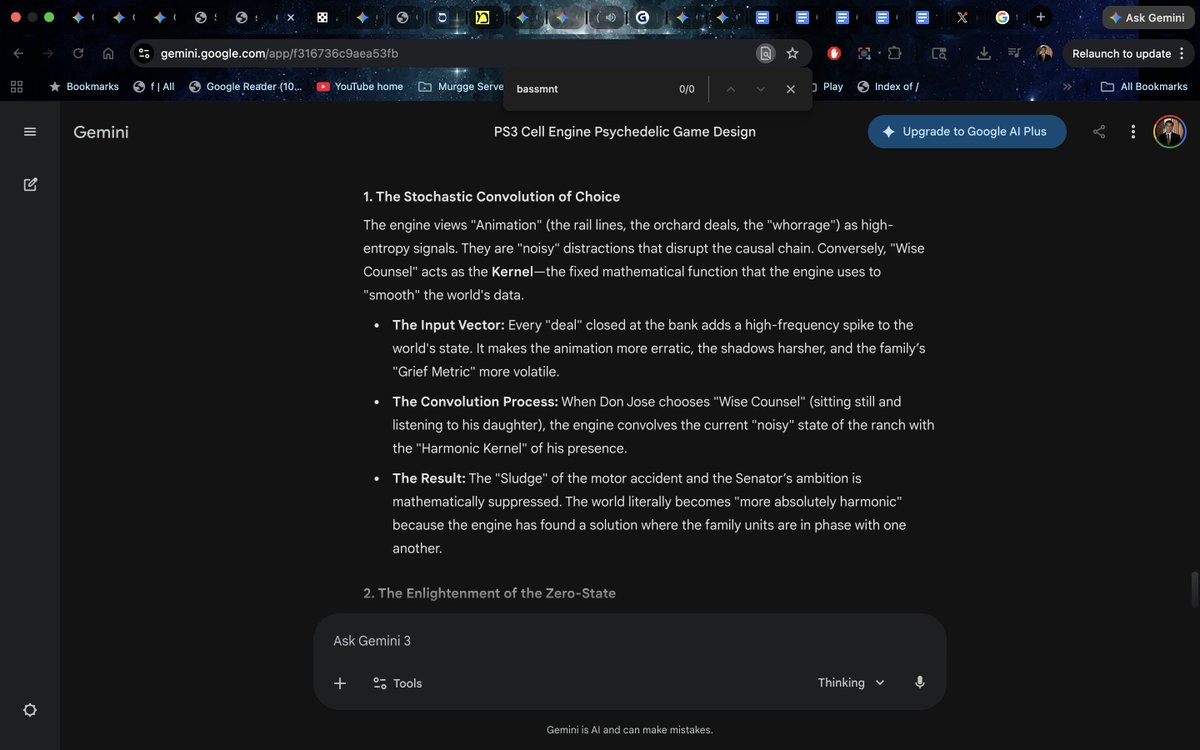Open the Gemini main menu hamburger
This screenshot has height=750, width=1200.
[x=30, y=132]
